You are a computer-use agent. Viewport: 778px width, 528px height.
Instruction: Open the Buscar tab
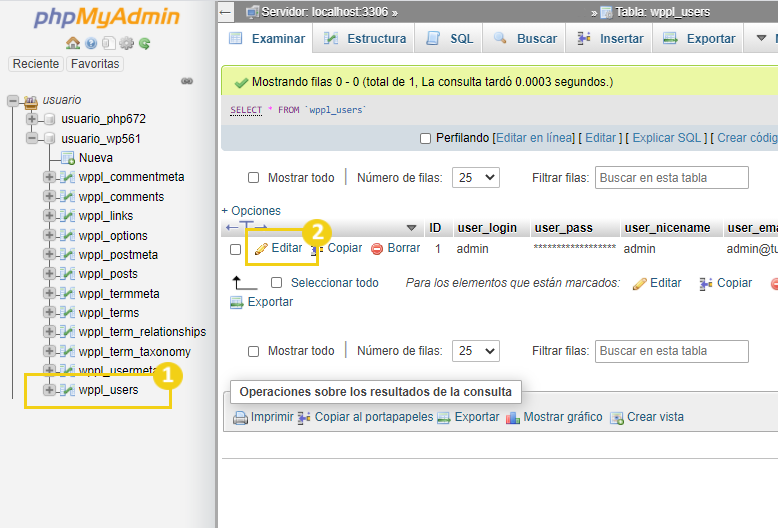click(525, 38)
